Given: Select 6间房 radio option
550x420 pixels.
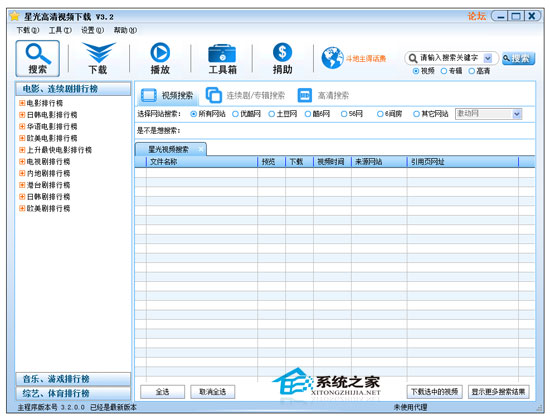Looking at the screenshot, I should click(x=380, y=114).
